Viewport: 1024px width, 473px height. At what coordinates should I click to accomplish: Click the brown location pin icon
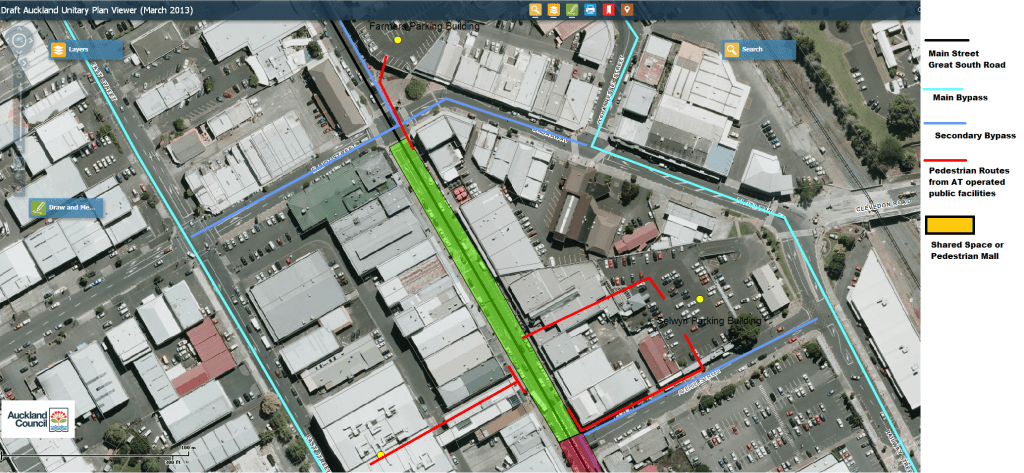[627, 9]
